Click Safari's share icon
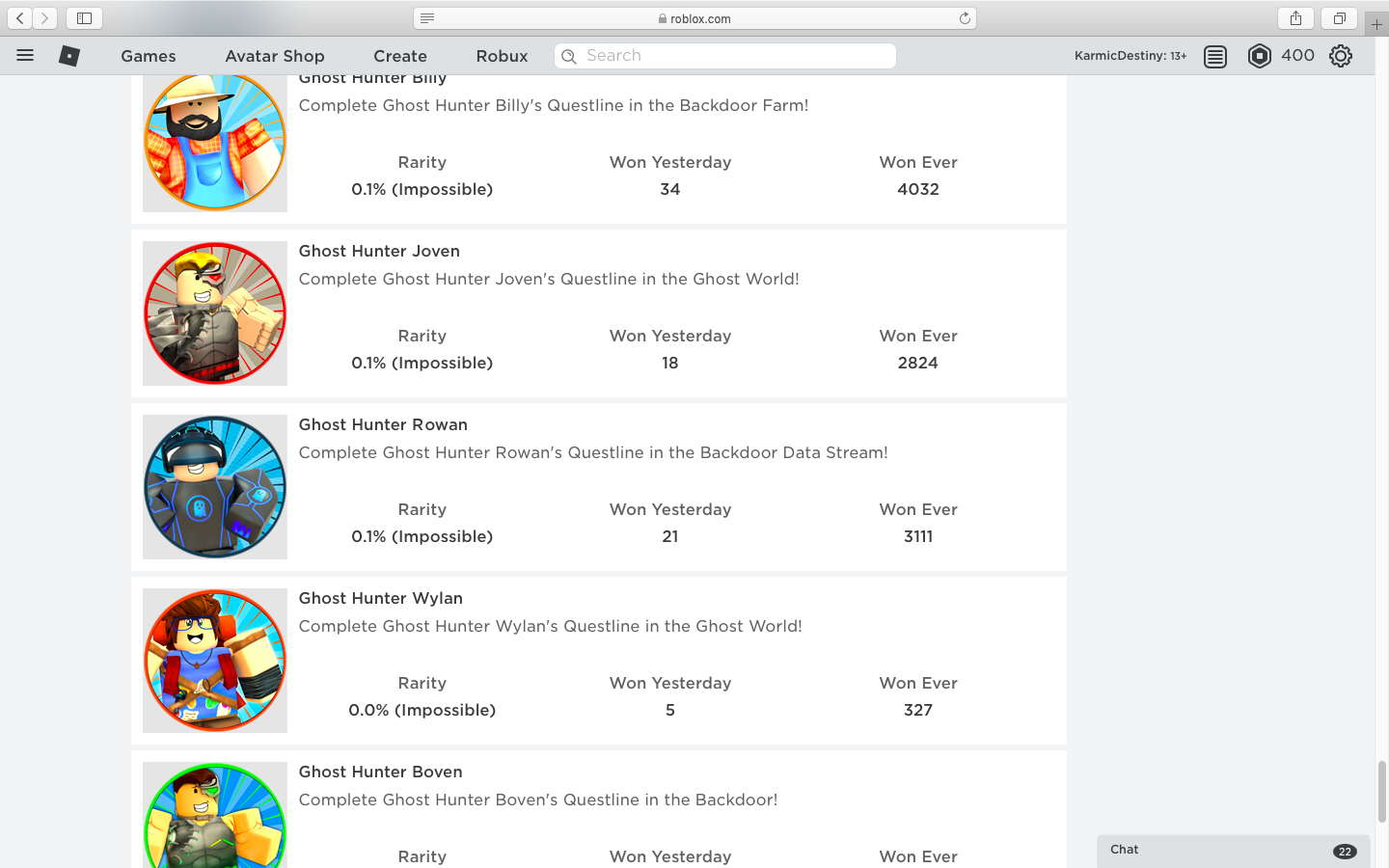This screenshot has height=868, width=1389. pyautogui.click(x=1295, y=18)
